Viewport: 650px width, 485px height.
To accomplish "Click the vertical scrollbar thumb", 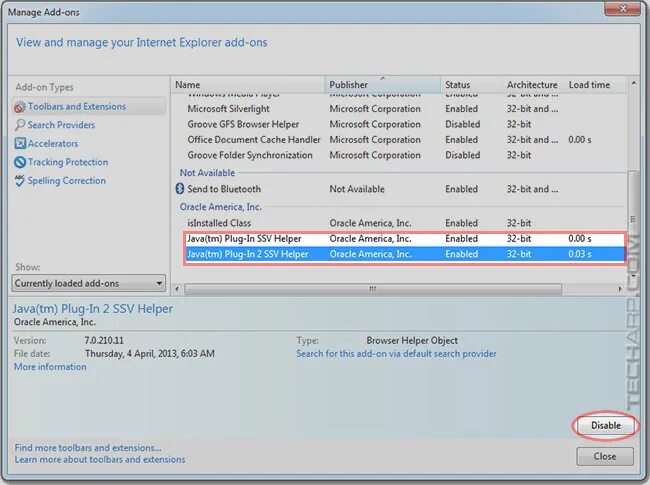I will point(633,218).
